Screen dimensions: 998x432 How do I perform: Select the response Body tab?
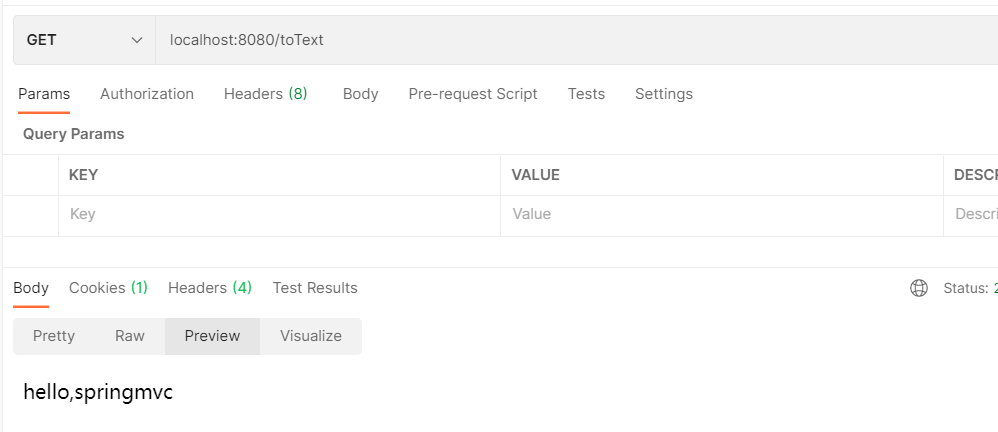31,288
